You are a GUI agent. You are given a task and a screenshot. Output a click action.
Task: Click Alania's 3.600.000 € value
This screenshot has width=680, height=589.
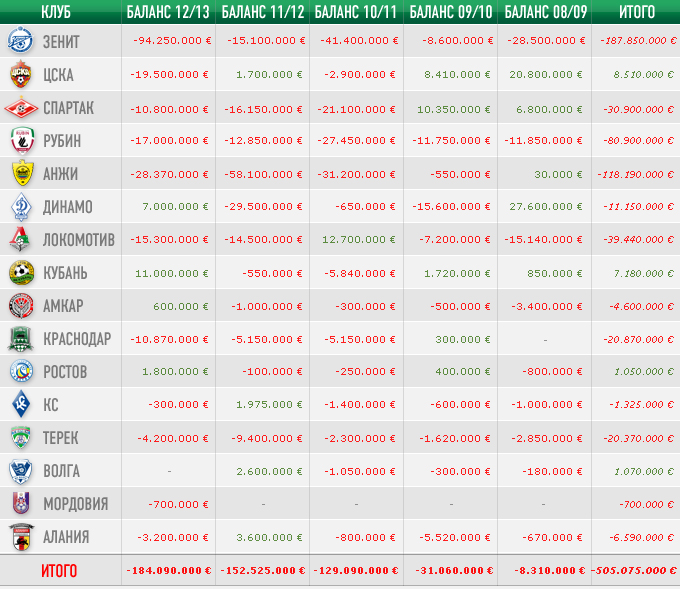[x=269, y=537]
